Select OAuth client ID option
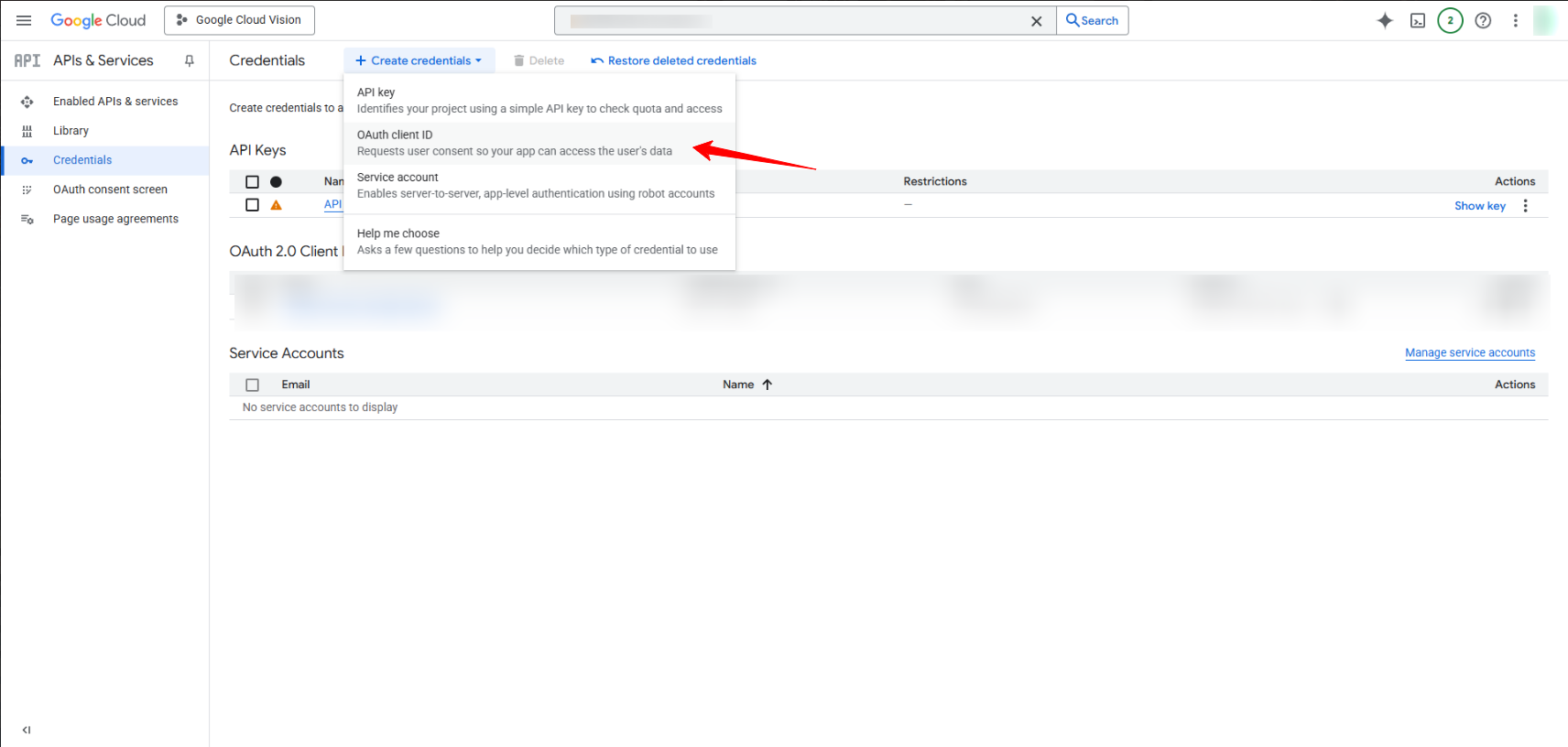 pos(513,143)
